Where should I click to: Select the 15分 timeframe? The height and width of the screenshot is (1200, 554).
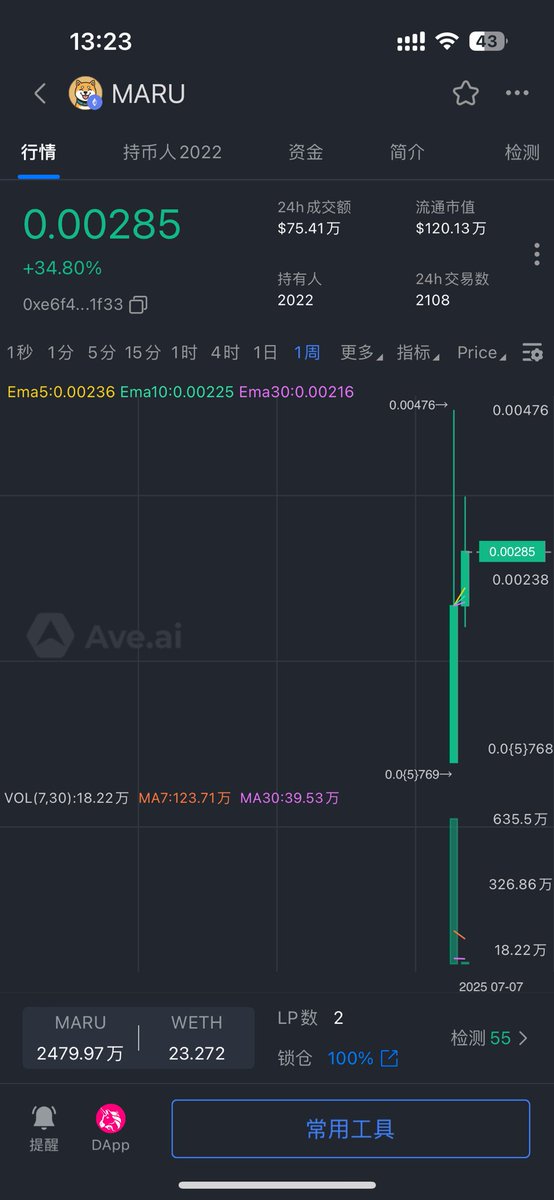coord(143,352)
